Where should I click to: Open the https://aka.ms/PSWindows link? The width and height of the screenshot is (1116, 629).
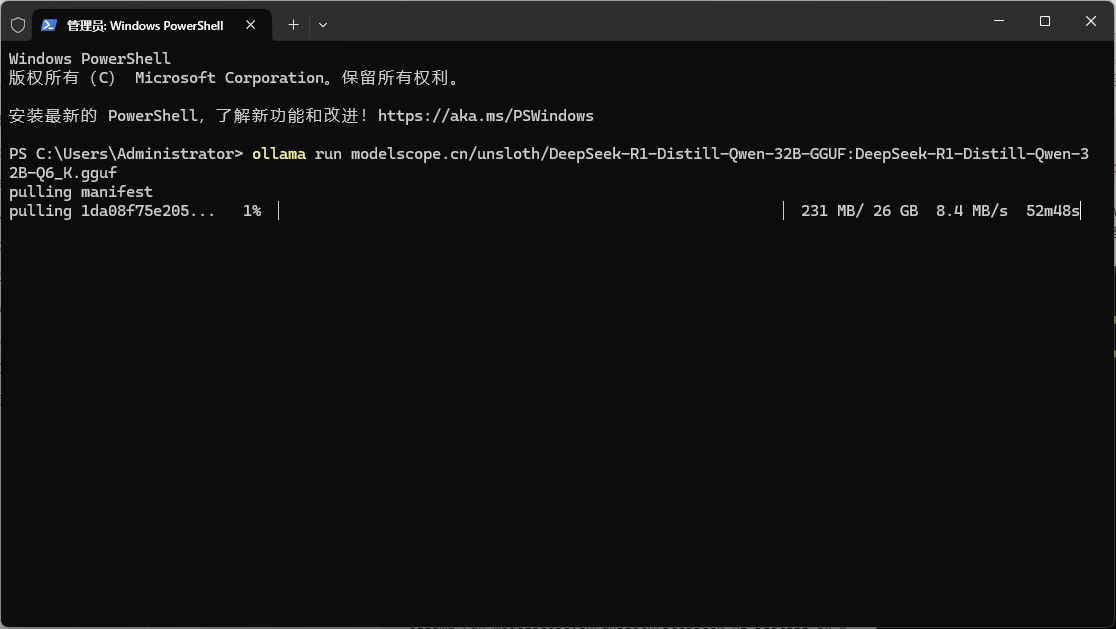485,116
